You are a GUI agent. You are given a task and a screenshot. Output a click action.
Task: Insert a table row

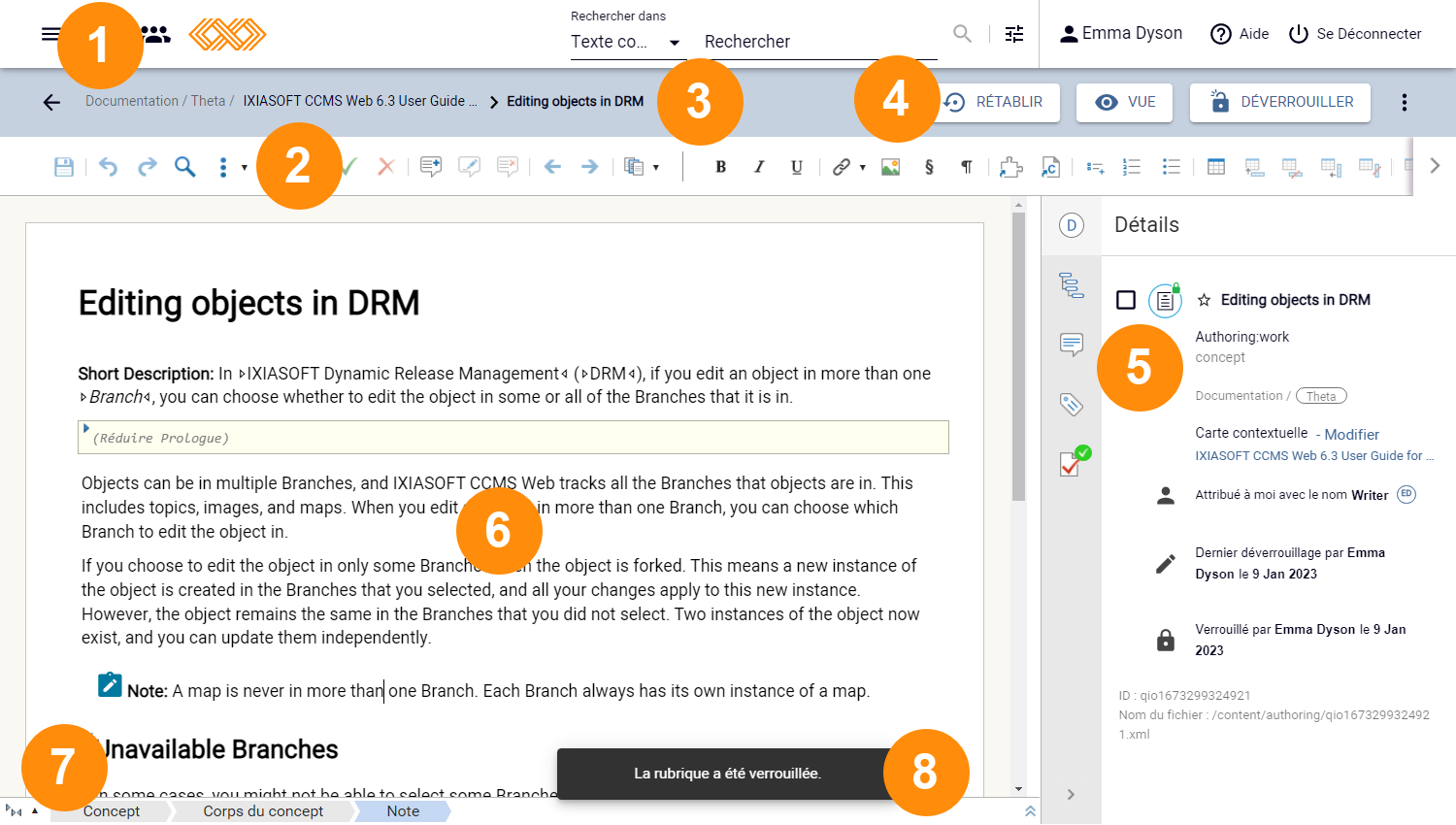[1254, 167]
